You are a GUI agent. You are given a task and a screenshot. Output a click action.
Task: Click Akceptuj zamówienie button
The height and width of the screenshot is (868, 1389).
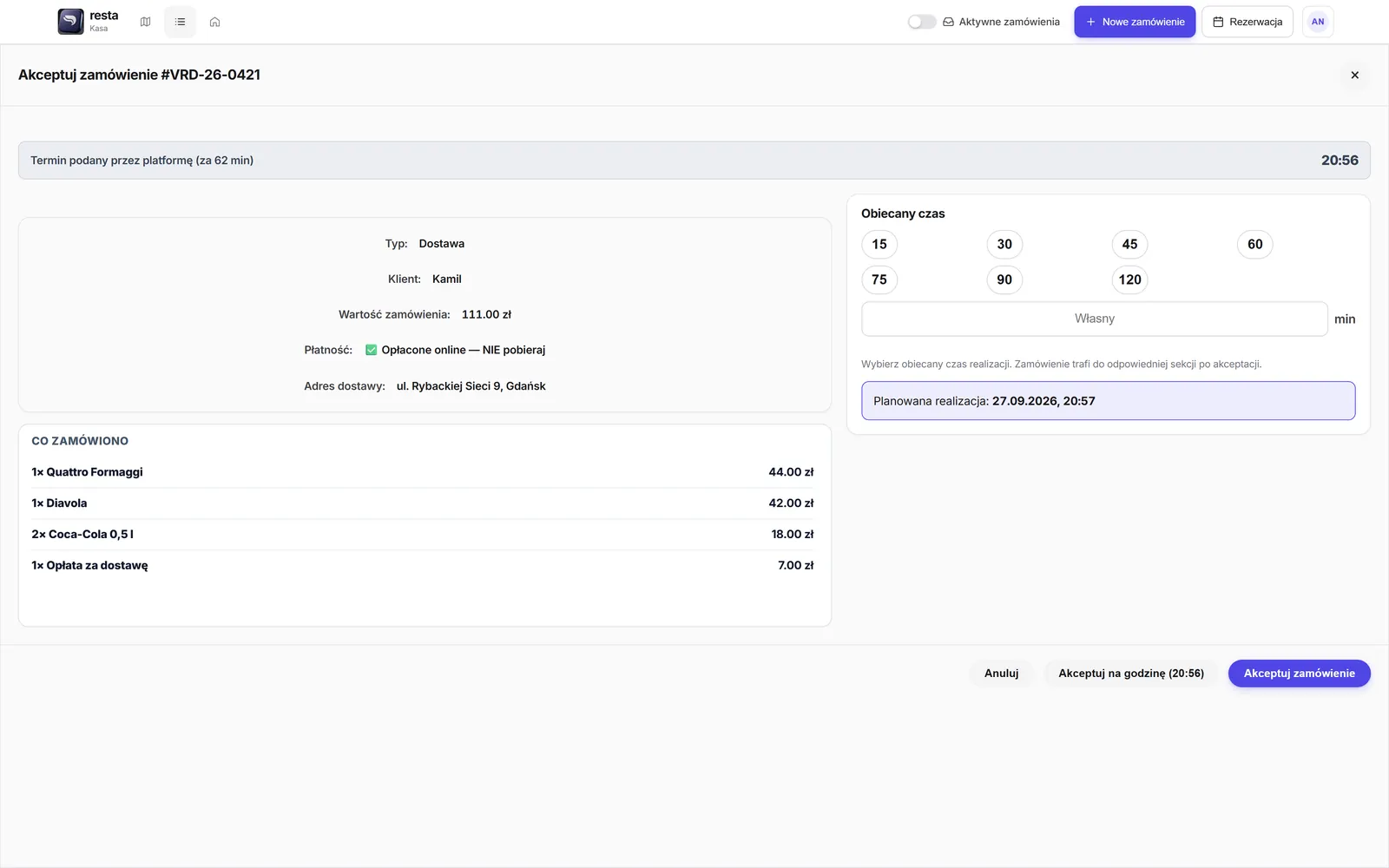tap(1299, 674)
